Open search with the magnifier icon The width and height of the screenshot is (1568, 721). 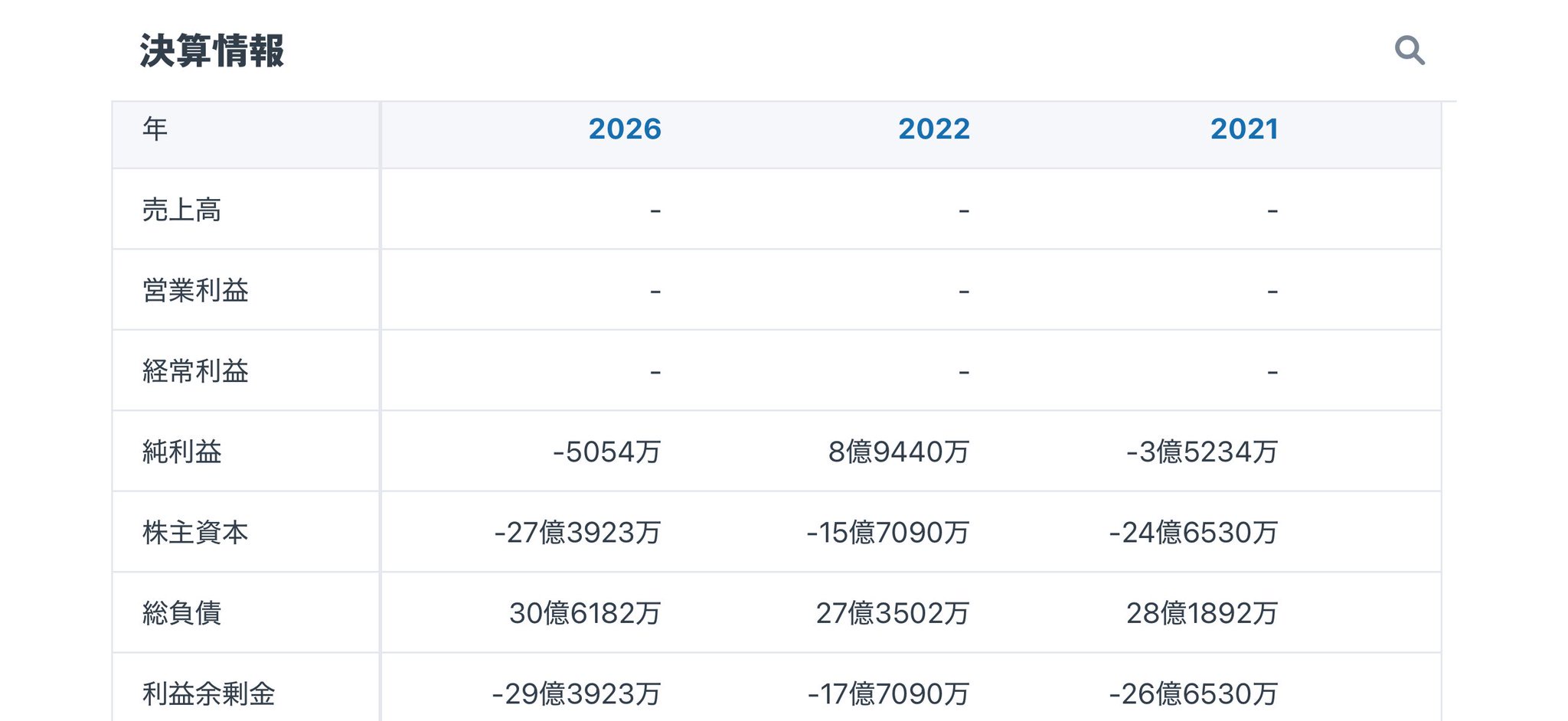1409,51
